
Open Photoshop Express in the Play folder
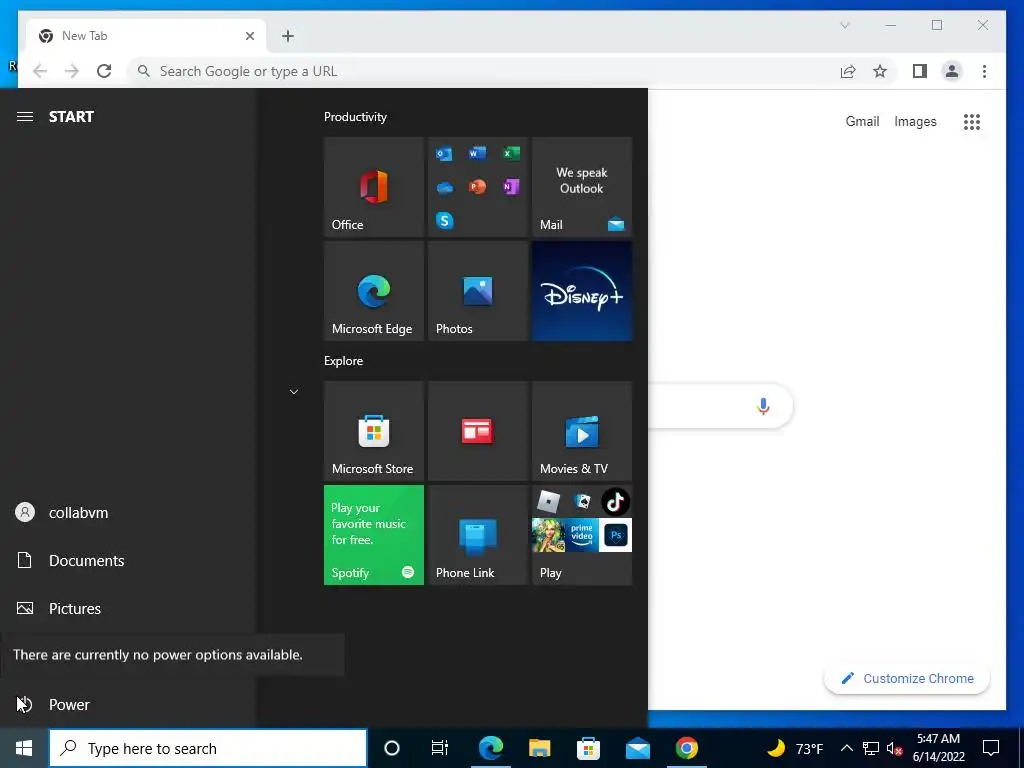pos(615,535)
